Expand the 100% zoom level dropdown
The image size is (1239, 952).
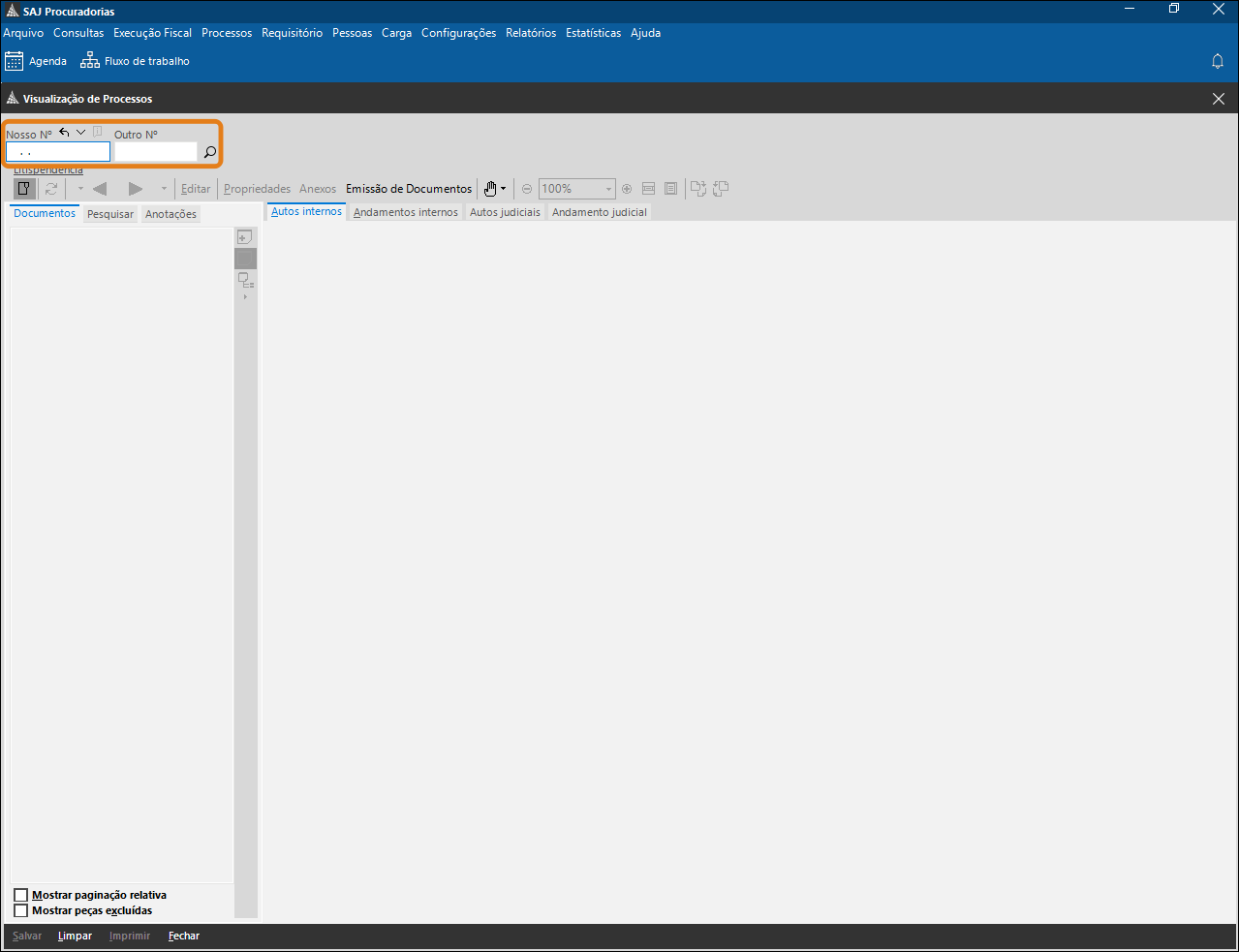(x=608, y=189)
